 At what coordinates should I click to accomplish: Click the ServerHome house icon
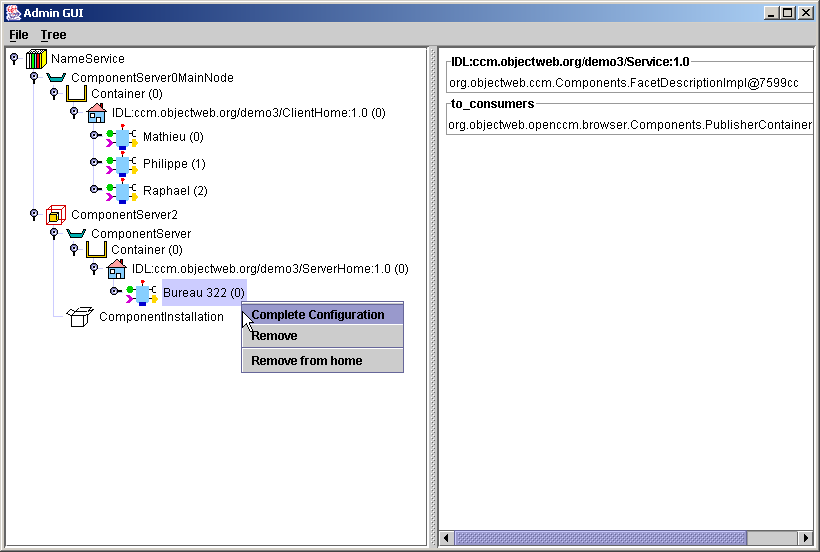pos(116,269)
